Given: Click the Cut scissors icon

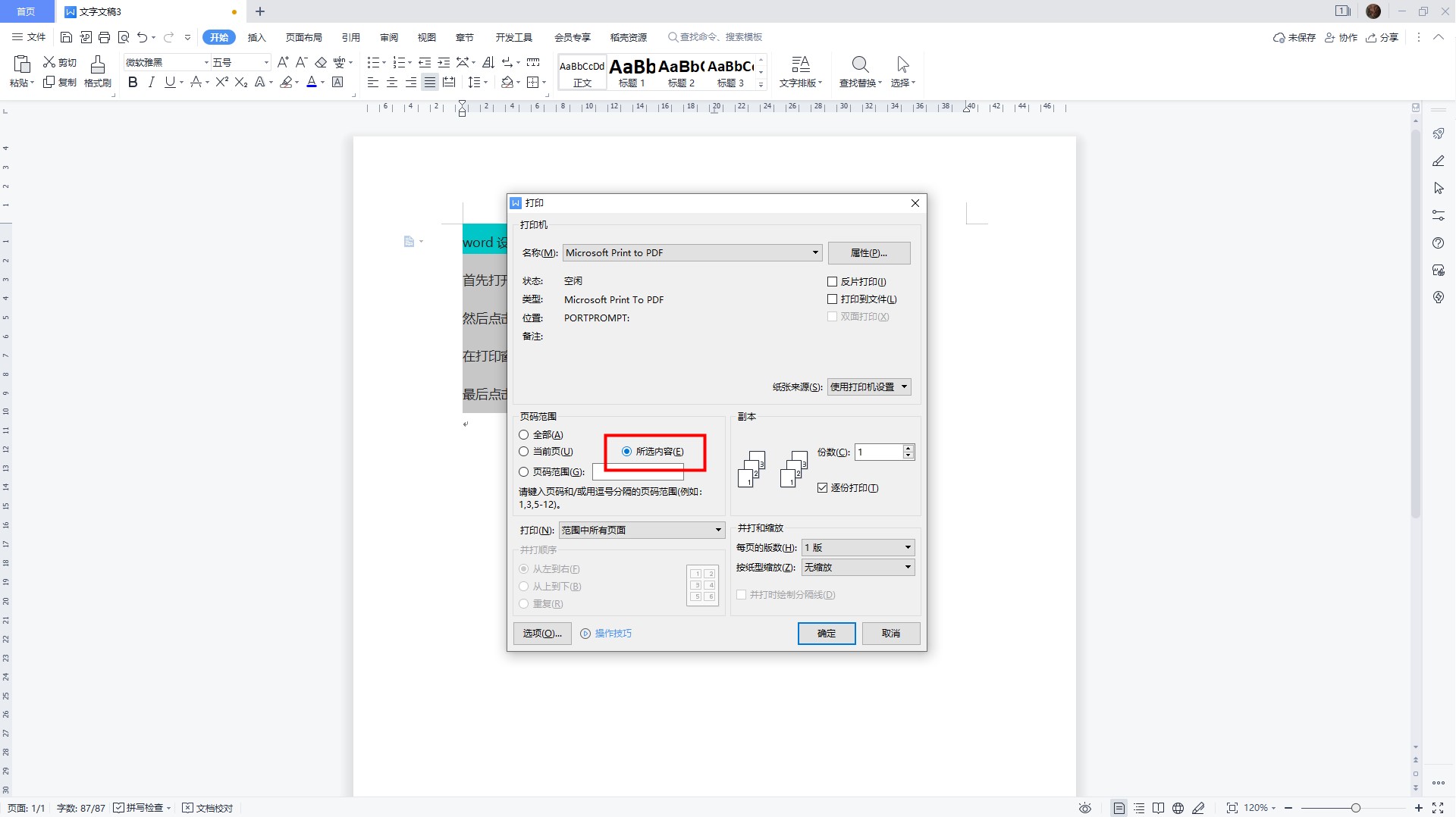Looking at the screenshot, I should (49, 62).
